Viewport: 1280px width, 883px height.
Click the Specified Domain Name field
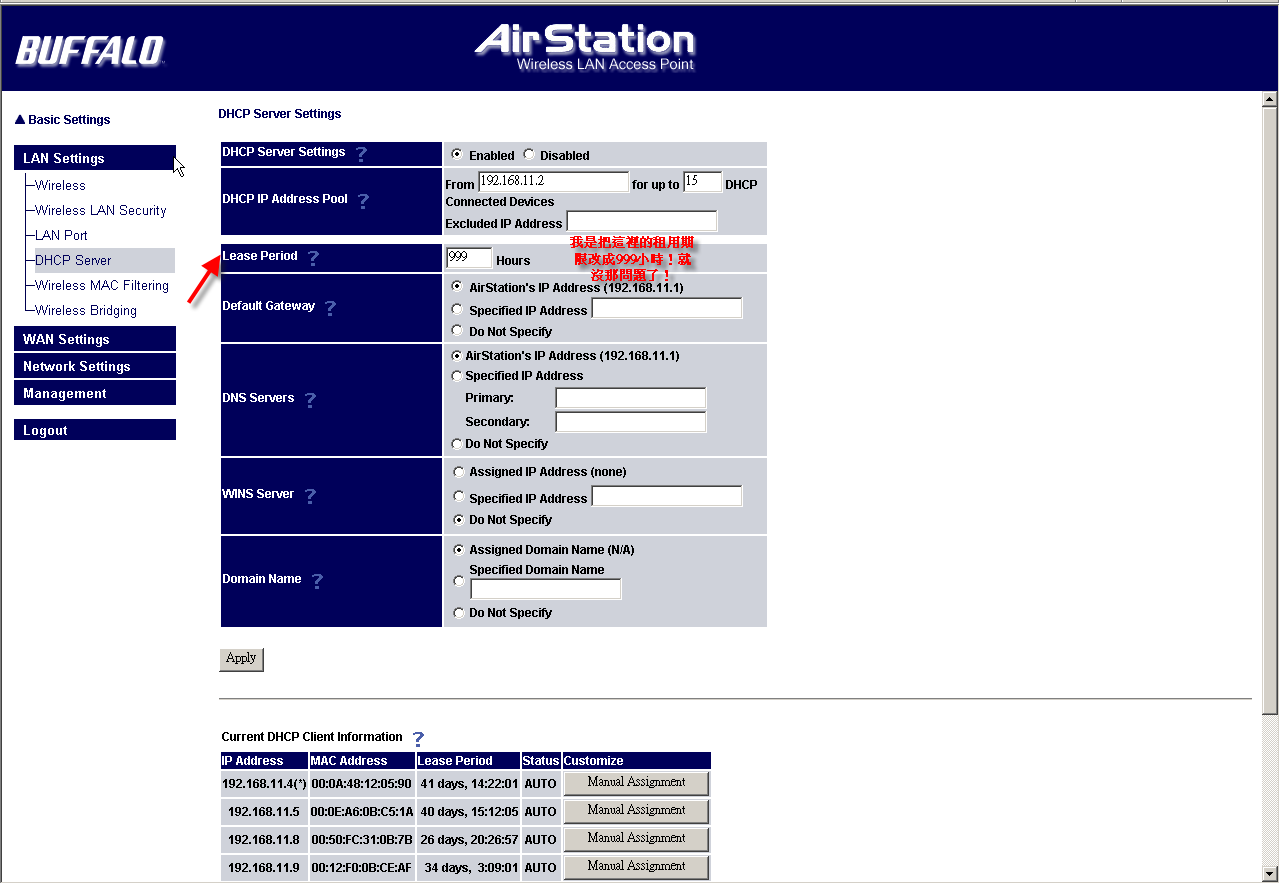point(546,589)
